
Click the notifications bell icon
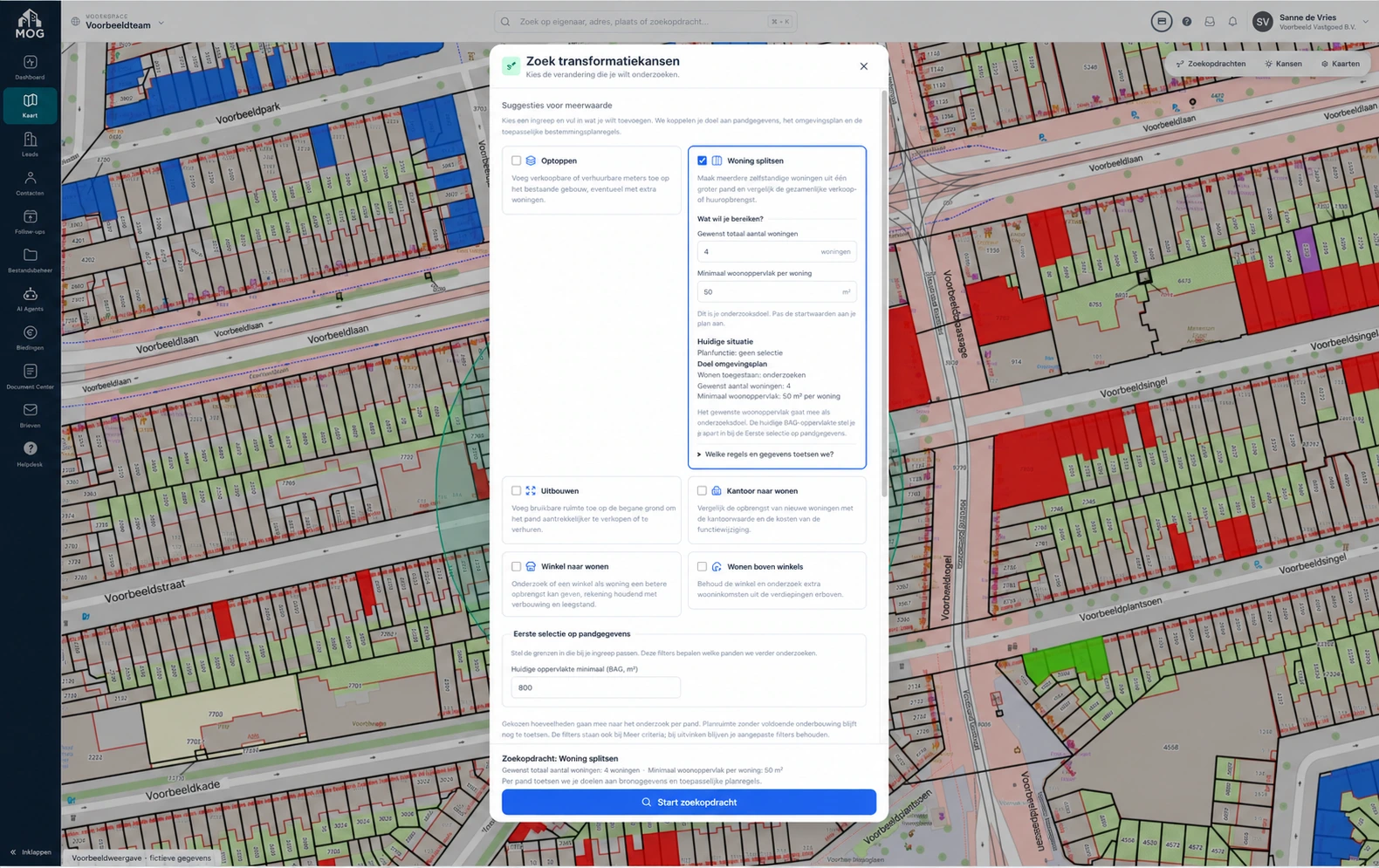[x=1232, y=22]
